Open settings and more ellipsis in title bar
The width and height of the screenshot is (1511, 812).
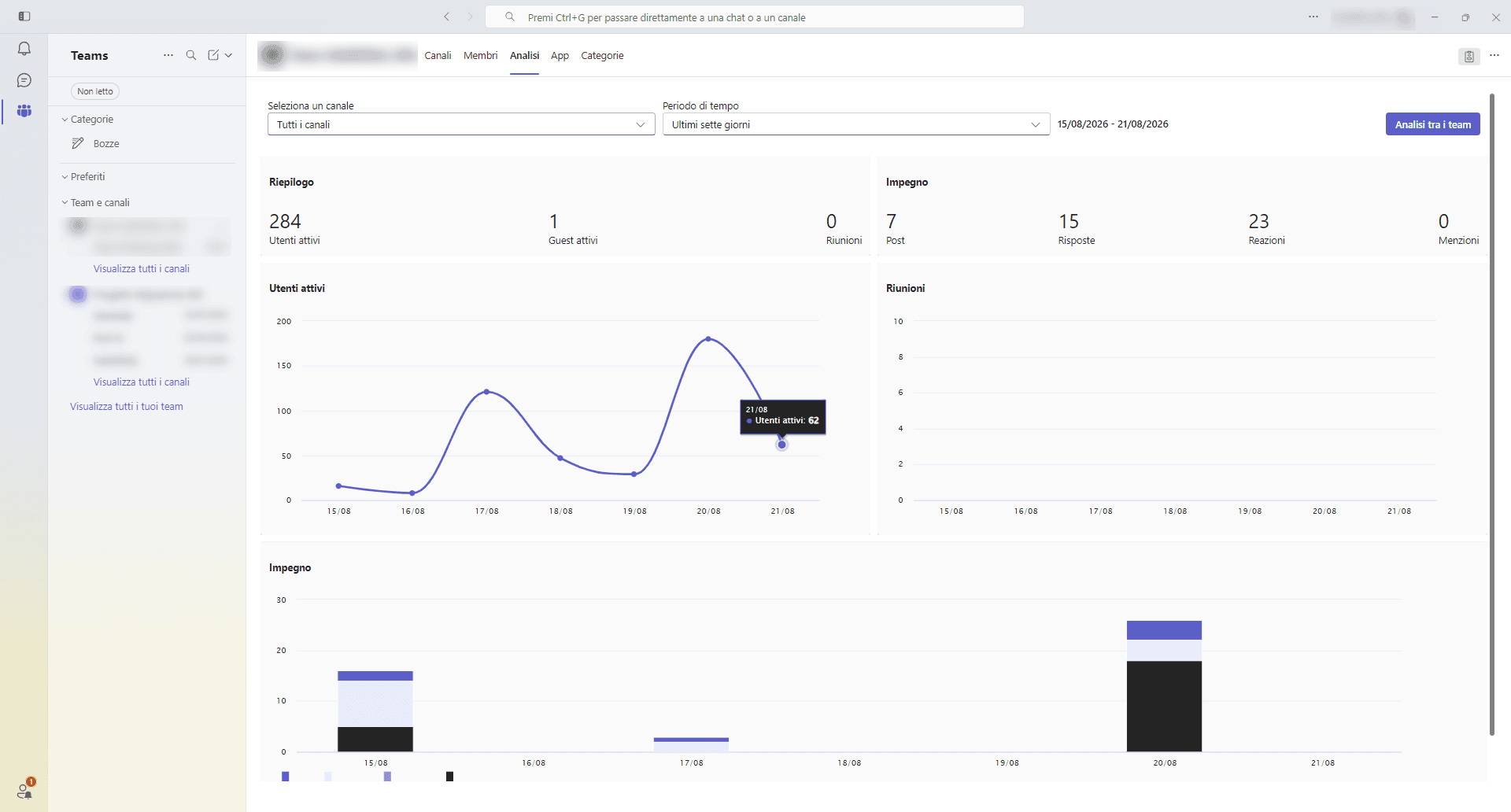pos(1313,17)
